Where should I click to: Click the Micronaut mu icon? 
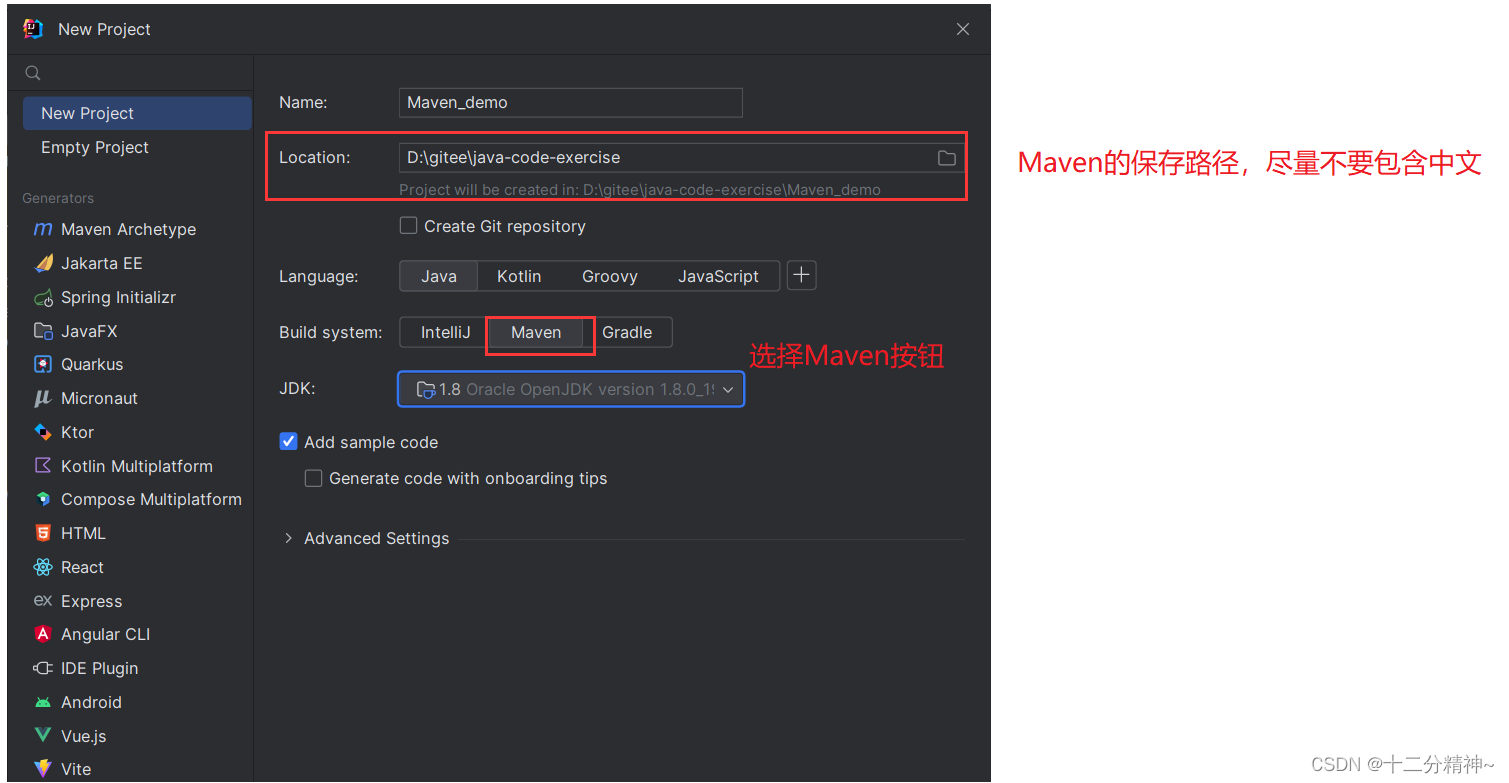[43, 398]
